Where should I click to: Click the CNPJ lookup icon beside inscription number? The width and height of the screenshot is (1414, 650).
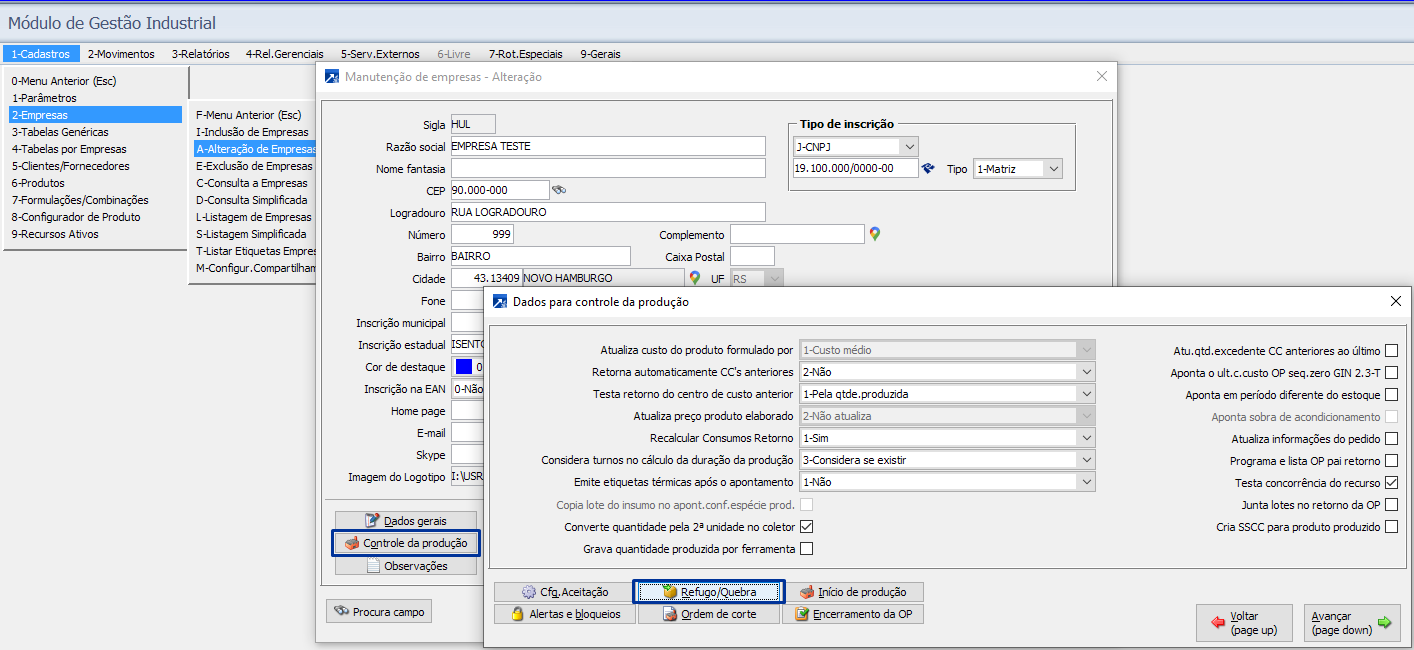click(929, 169)
